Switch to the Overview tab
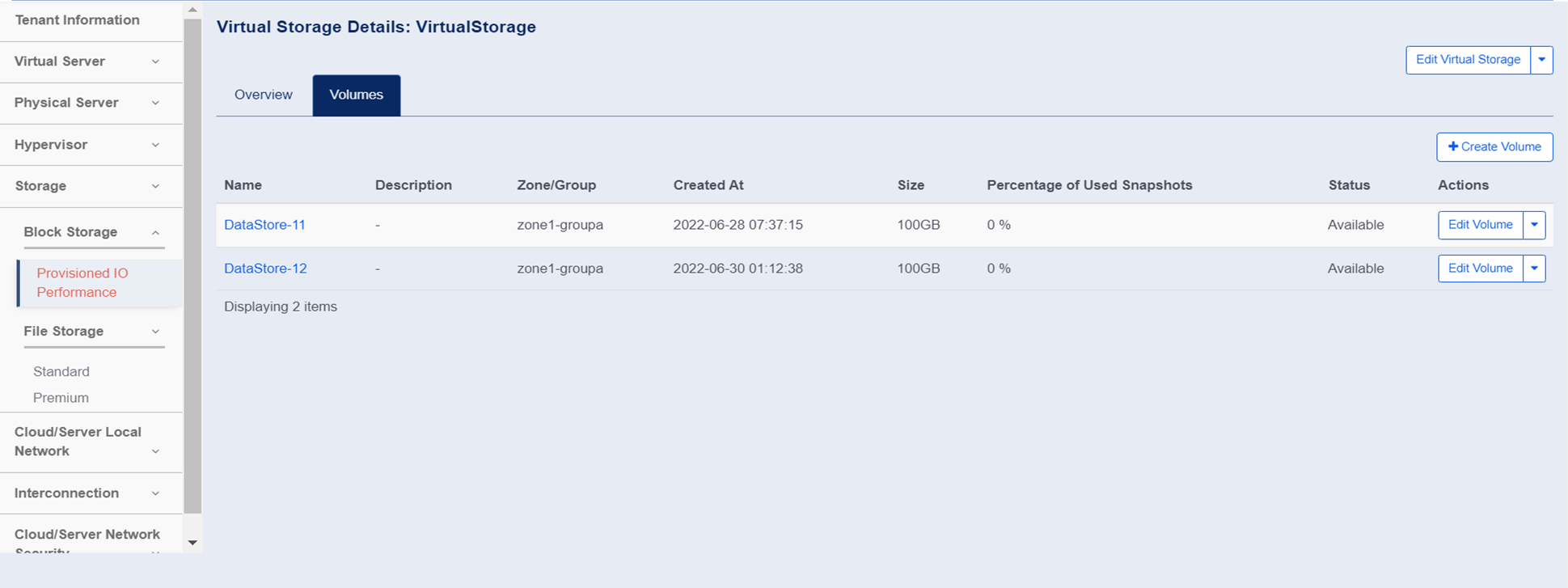Image resolution: width=1568 pixels, height=588 pixels. [263, 95]
